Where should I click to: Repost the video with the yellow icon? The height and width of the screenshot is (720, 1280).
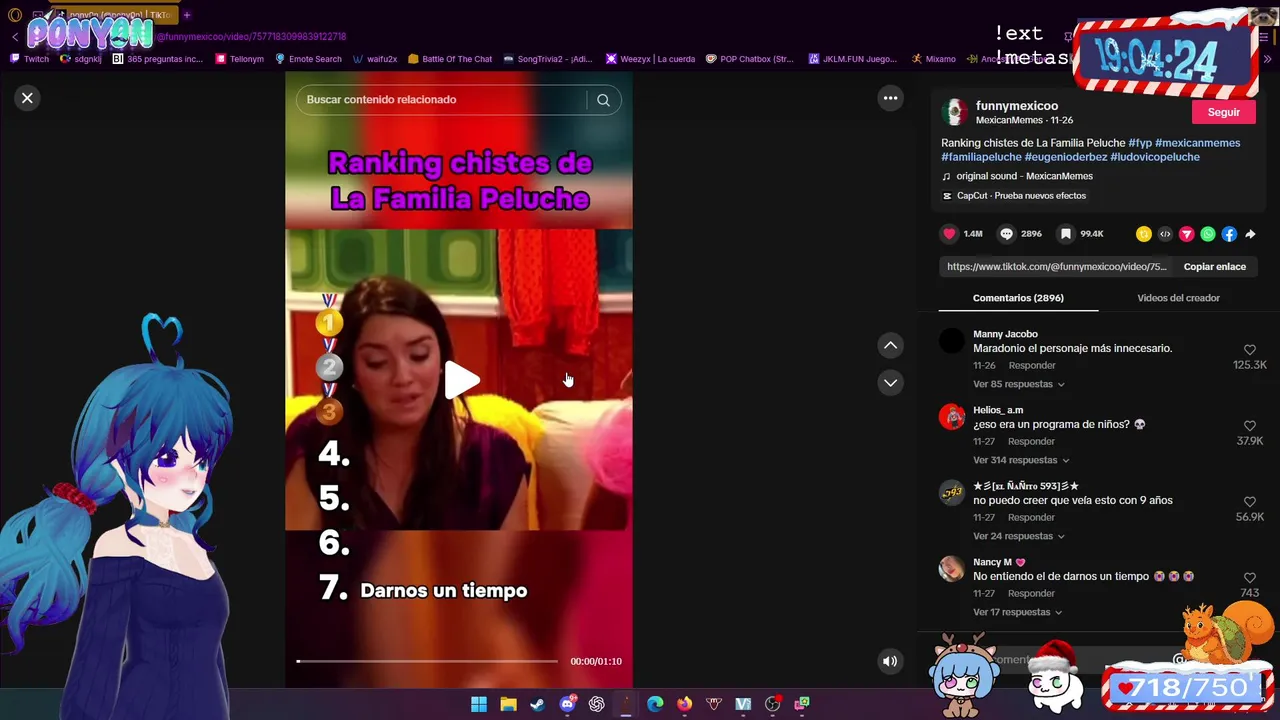click(x=1144, y=234)
